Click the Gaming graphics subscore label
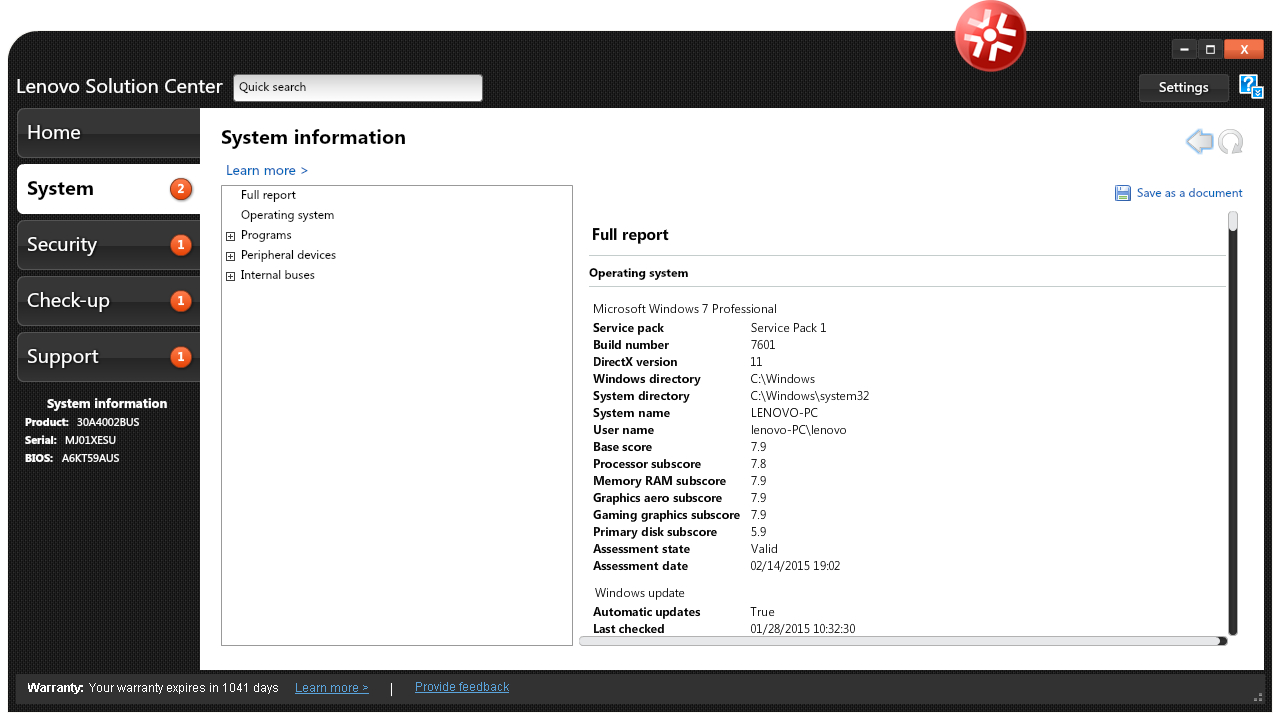Viewport: 1280px width, 720px height. coord(666,515)
